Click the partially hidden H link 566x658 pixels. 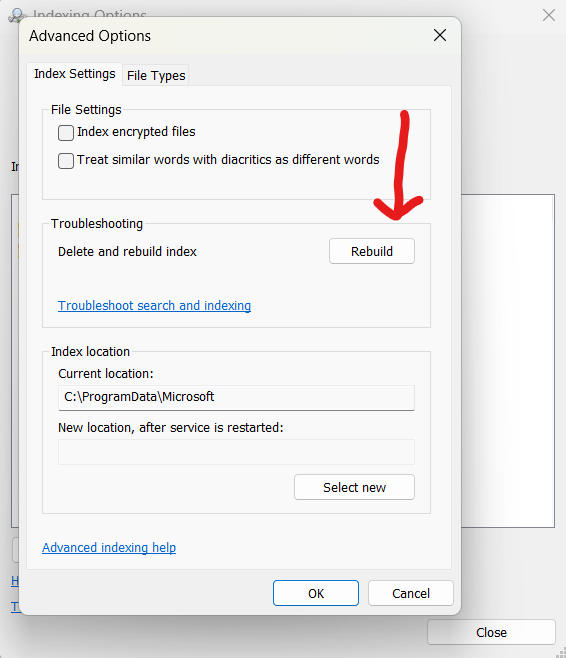coord(15,581)
